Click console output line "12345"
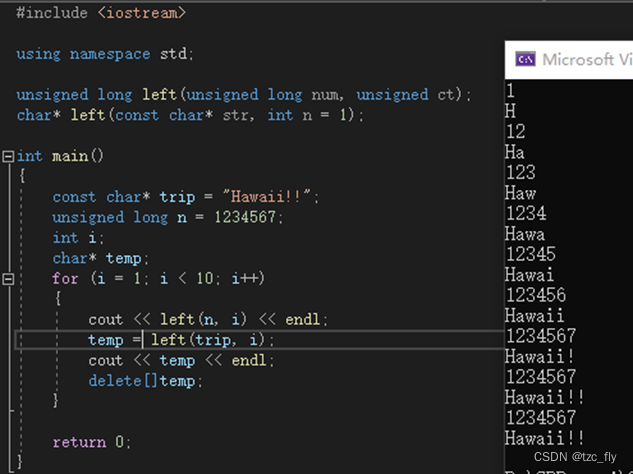This screenshot has width=633, height=474. 530,254
